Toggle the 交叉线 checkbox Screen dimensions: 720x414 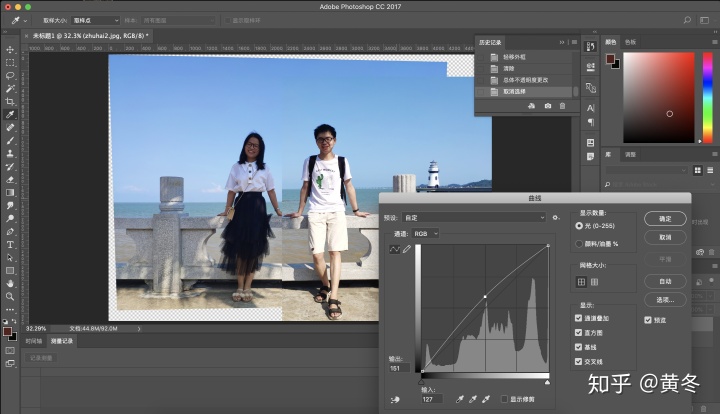[579, 362]
